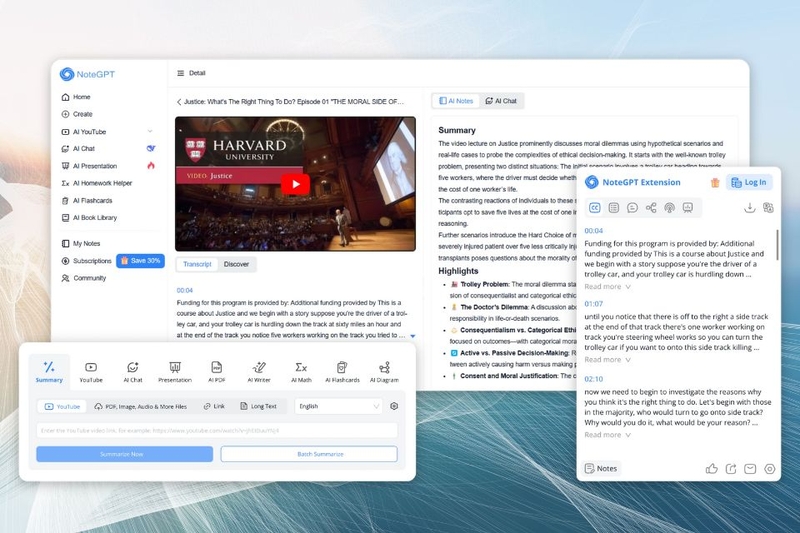Select the AI Writer tool
Viewport: 800px width, 533px height.
pos(259,372)
